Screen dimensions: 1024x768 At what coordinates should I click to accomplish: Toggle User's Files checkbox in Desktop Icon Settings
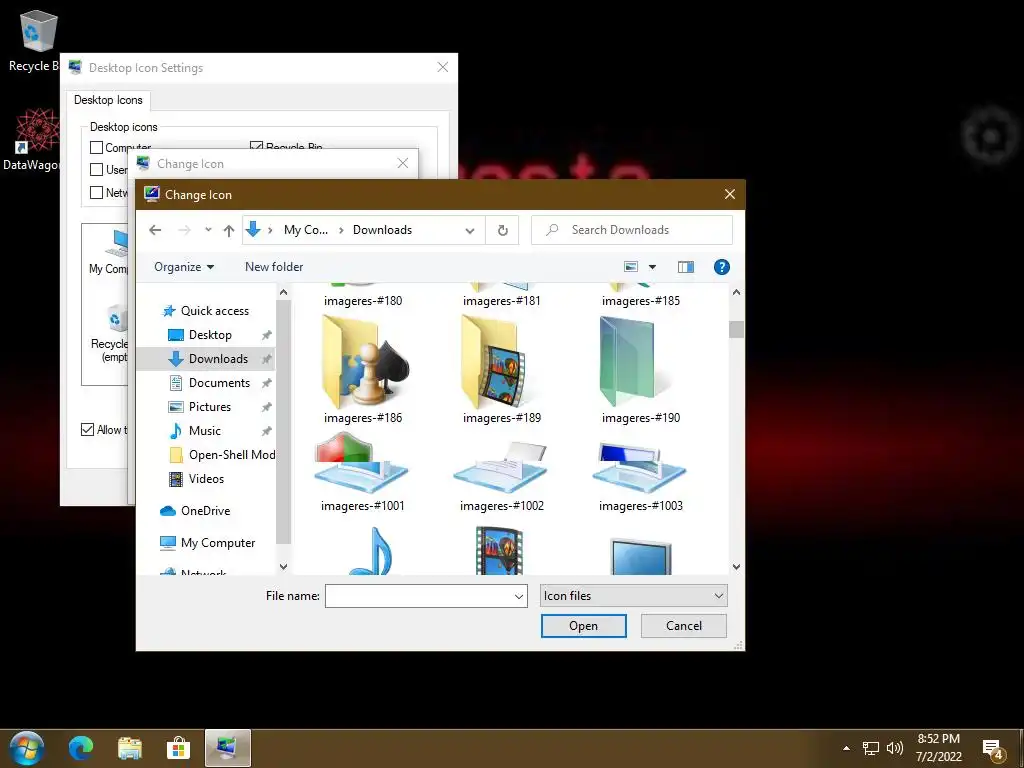97,170
